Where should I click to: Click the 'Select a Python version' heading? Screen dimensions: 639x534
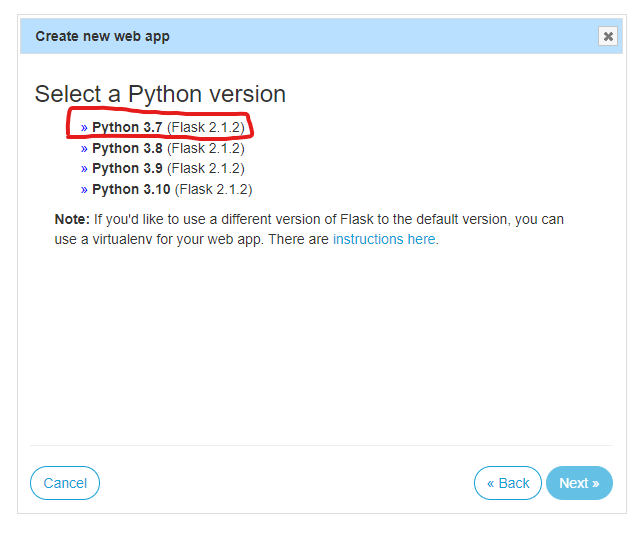160,94
